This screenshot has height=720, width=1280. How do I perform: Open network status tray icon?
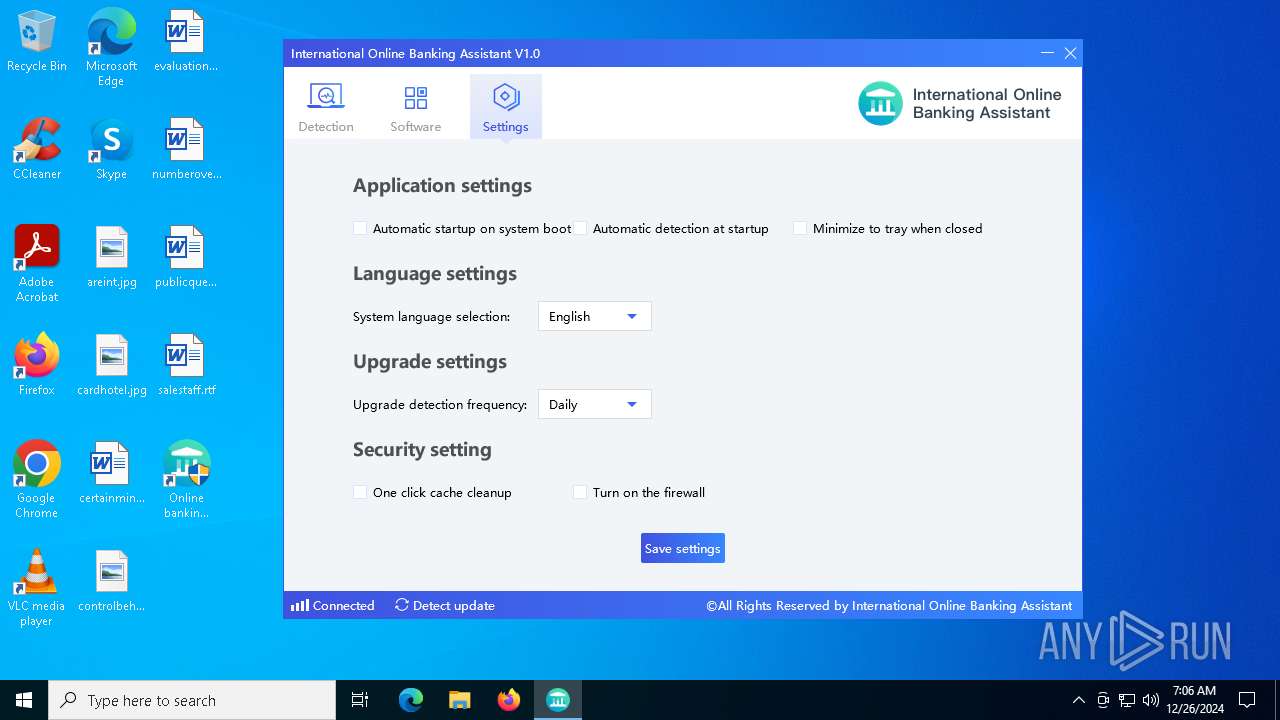click(1126, 700)
